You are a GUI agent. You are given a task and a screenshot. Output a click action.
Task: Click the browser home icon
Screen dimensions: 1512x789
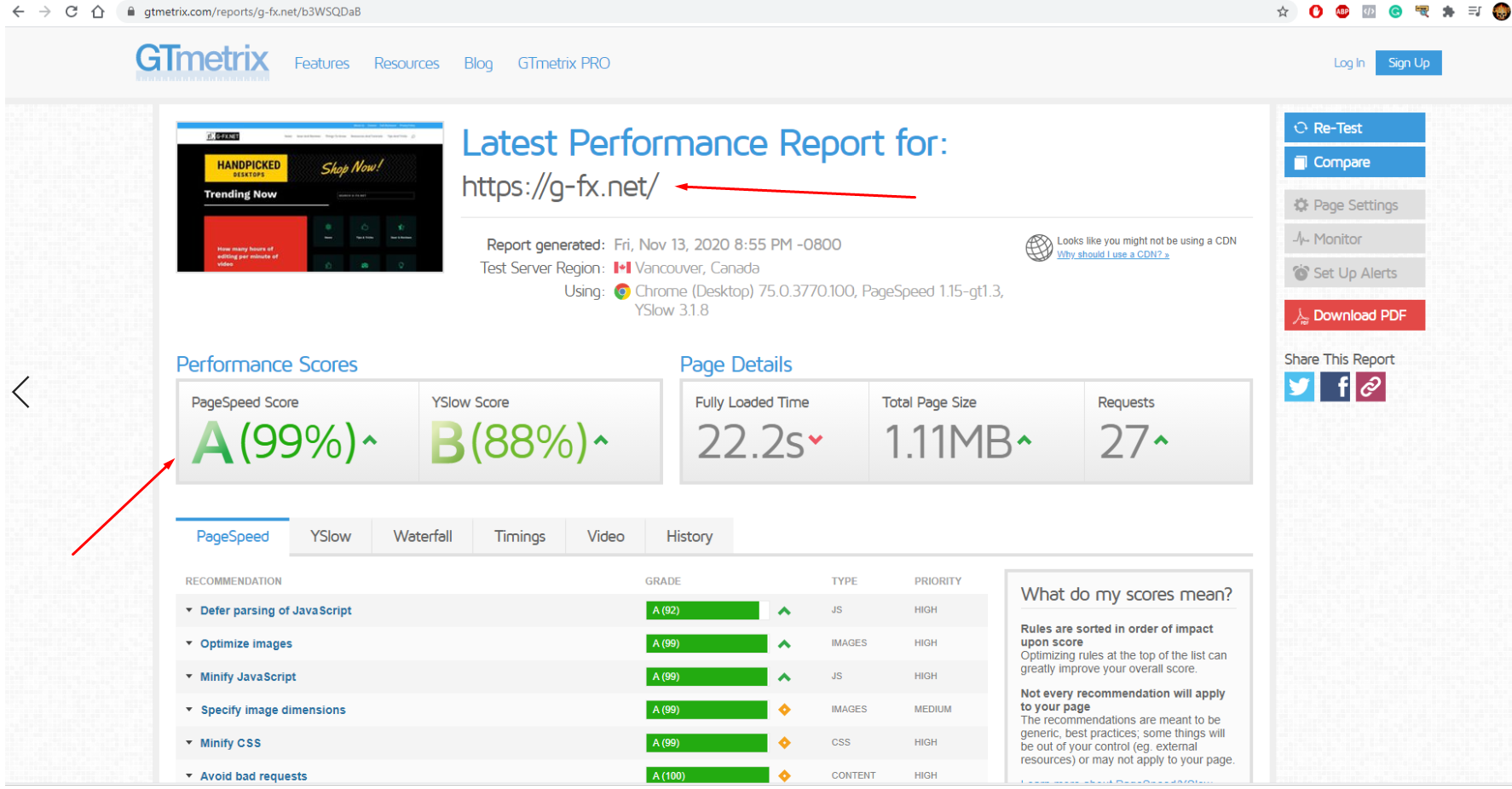[x=98, y=12]
